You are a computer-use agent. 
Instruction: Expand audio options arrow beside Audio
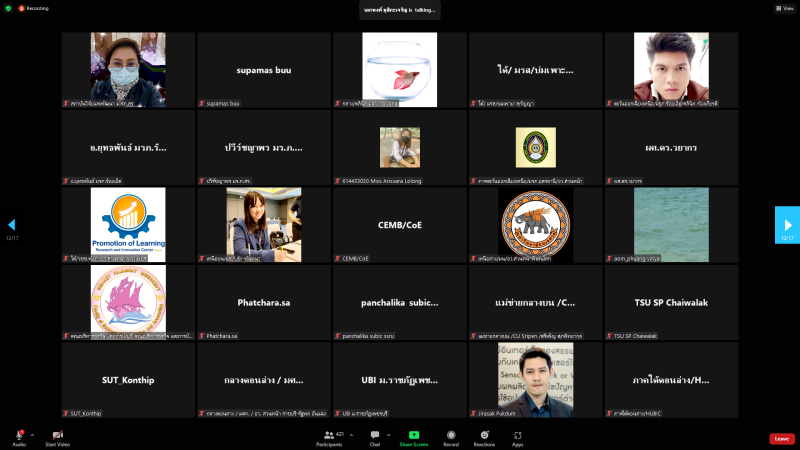click(32, 434)
